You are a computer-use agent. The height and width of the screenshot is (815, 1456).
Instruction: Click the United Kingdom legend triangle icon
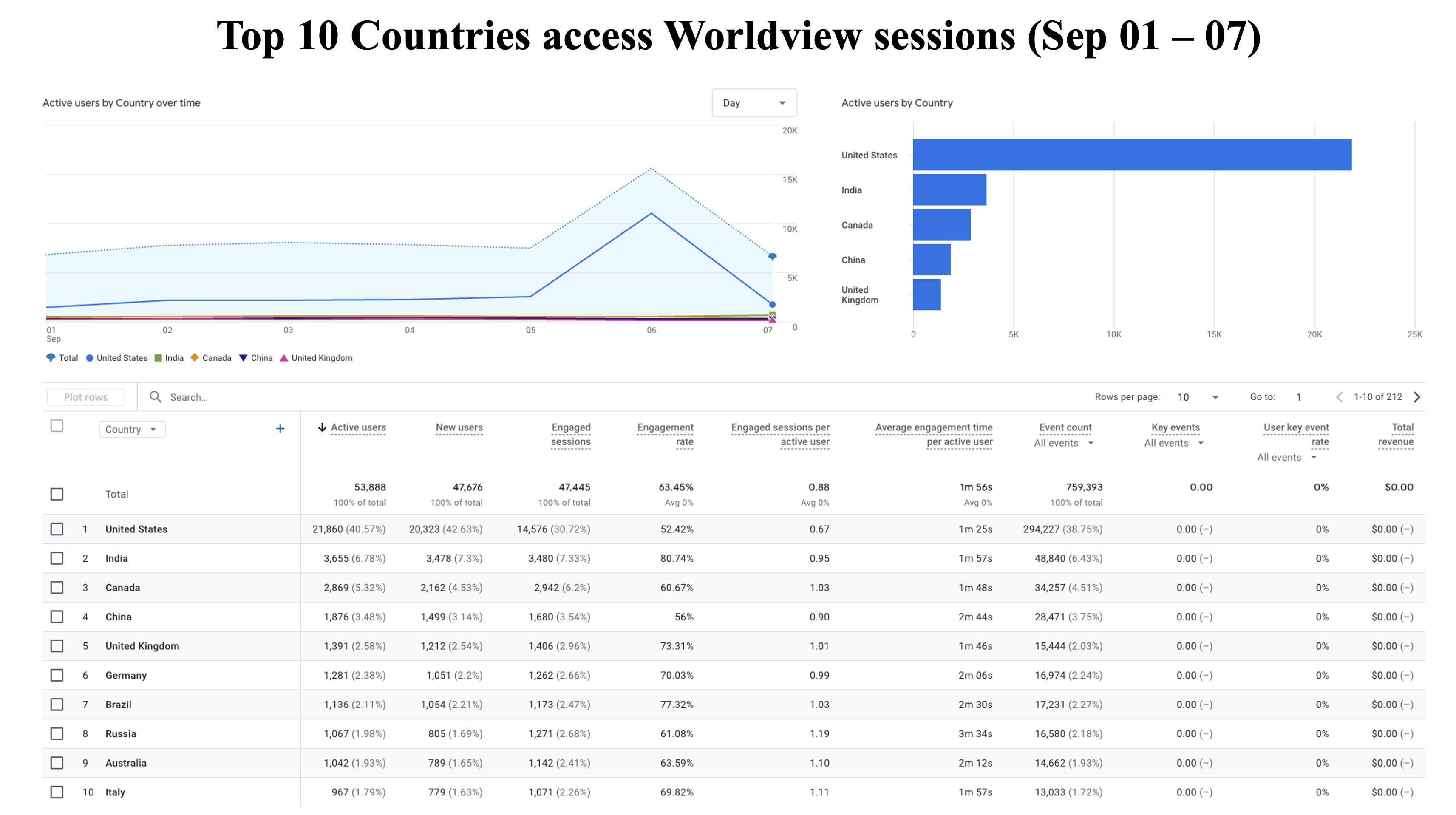click(284, 358)
